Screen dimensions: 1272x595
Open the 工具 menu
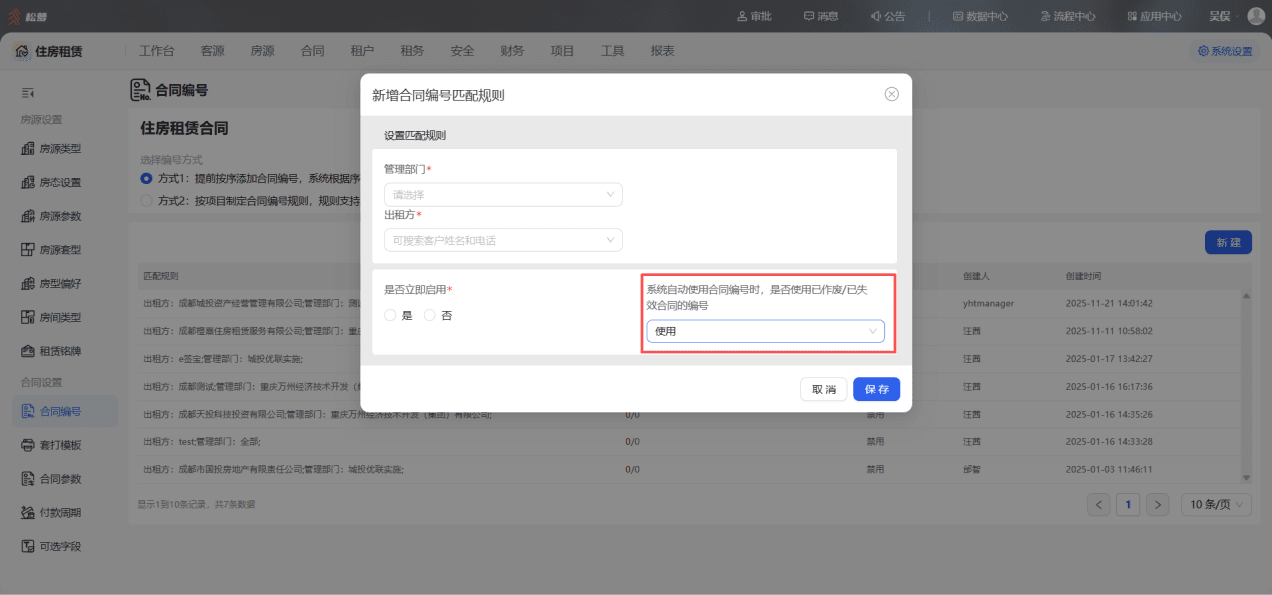(612, 51)
